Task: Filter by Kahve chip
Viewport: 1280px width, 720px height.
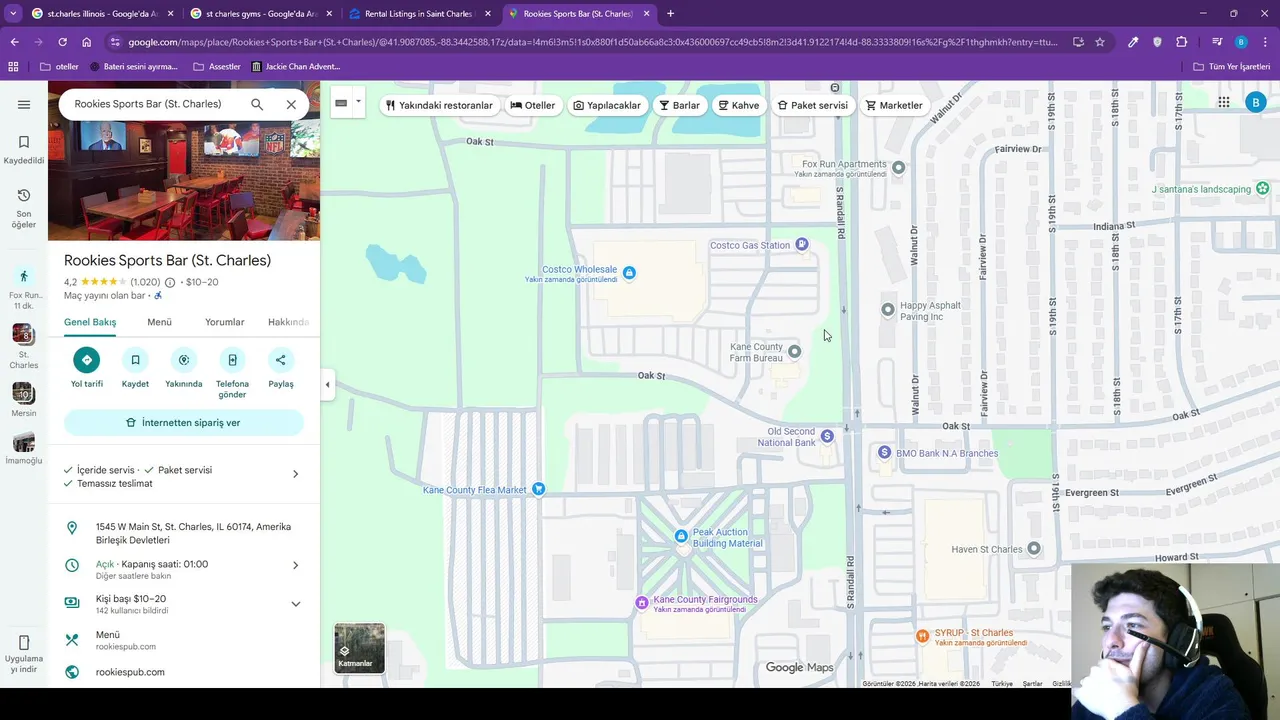Action: (739, 105)
